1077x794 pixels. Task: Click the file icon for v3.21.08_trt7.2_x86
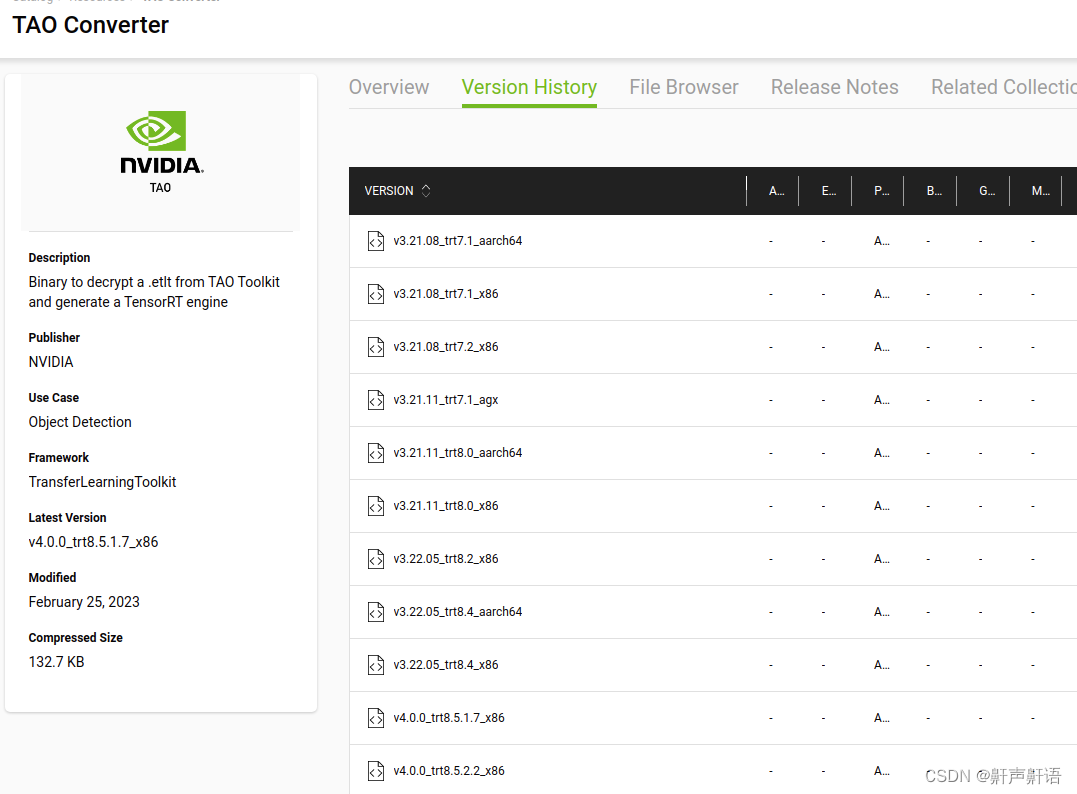point(376,347)
